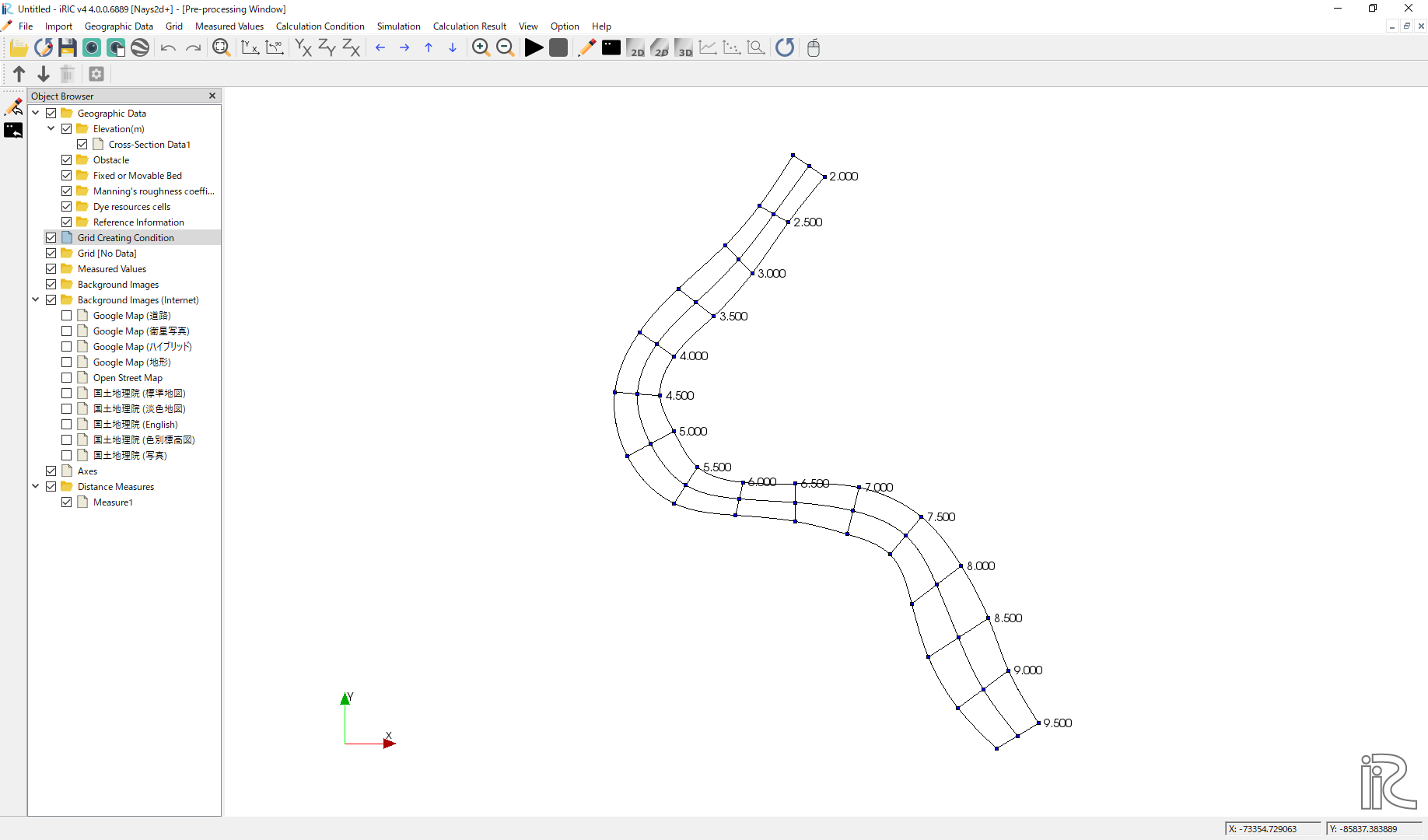
Task: Click the Fit view magnifier icon
Action: [x=222, y=48]
